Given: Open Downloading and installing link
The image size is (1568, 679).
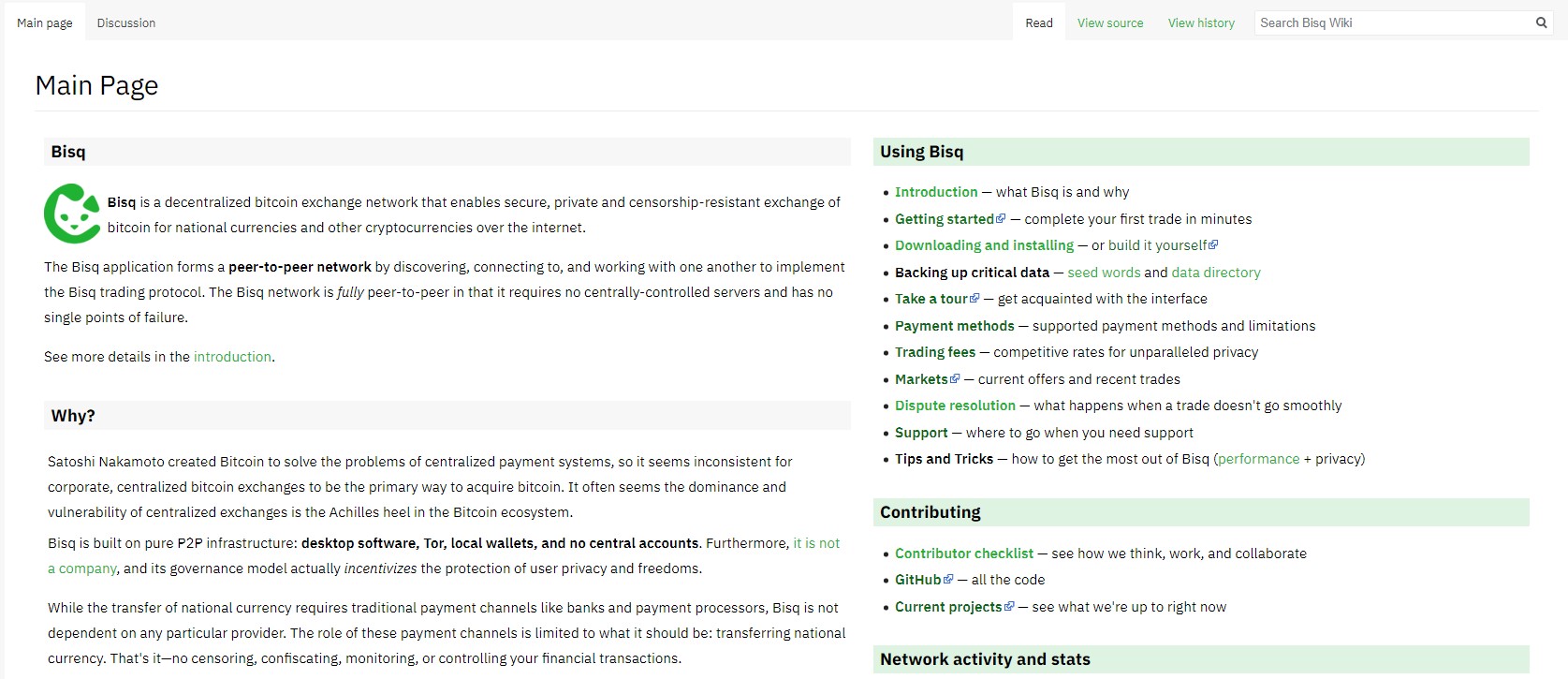Looking at the screenshot, I should click(x=984, y=245).
